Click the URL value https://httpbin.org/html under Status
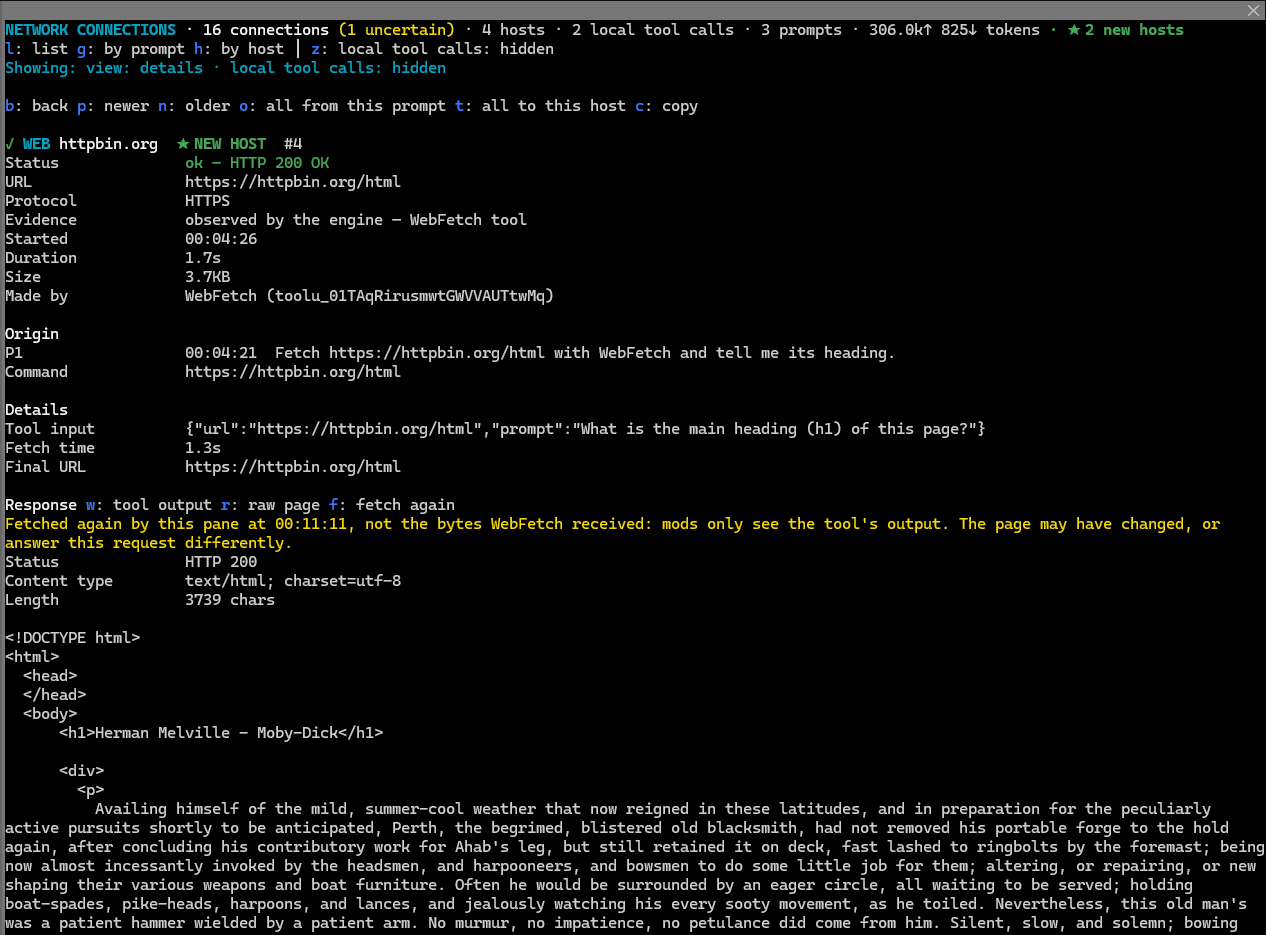Image resolution: width=1266 pixels, height=935 pixels. [292, 181]
